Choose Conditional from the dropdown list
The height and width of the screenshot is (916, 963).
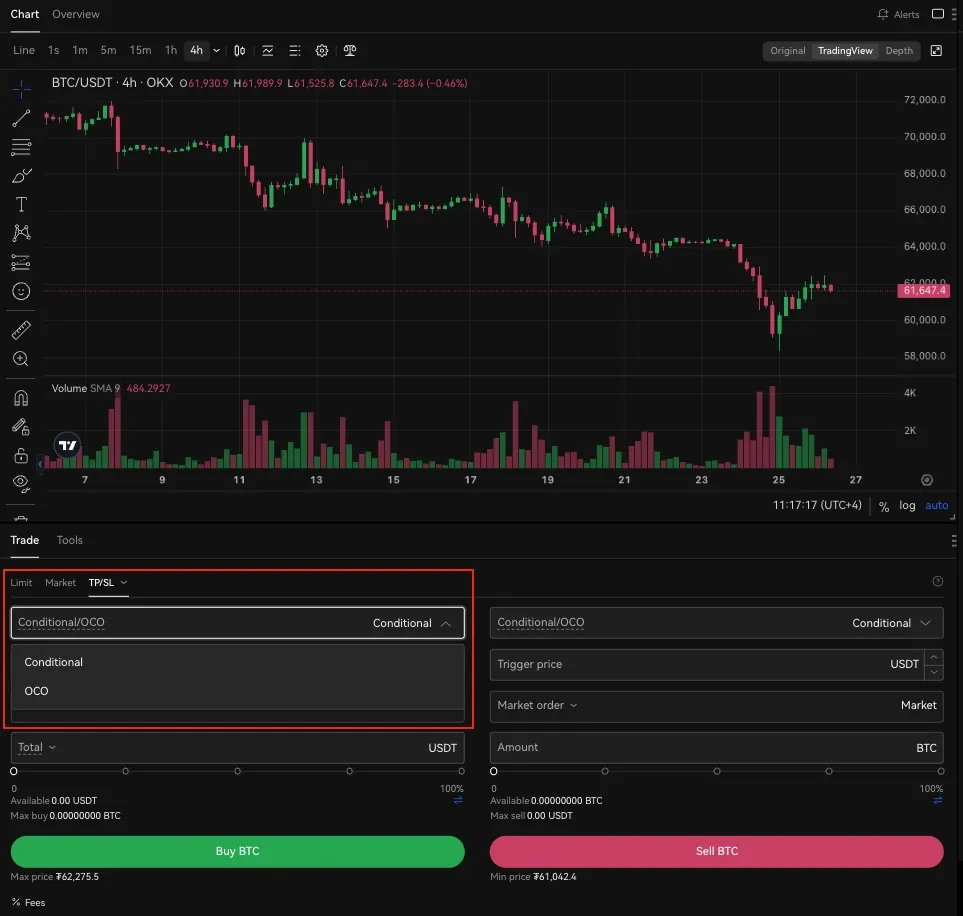tap(238, 662)
